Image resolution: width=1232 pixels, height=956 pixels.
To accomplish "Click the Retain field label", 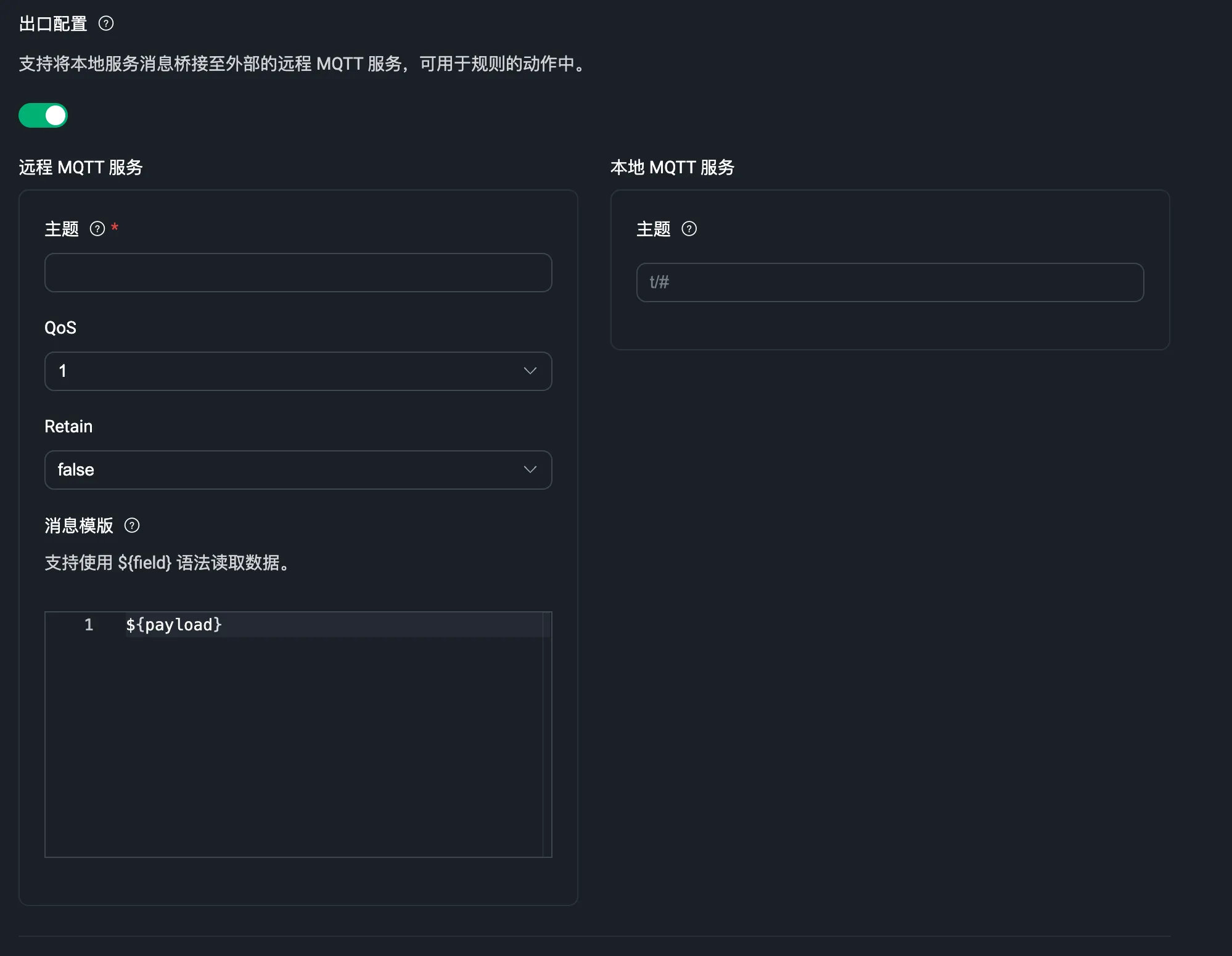I will 68,426.
